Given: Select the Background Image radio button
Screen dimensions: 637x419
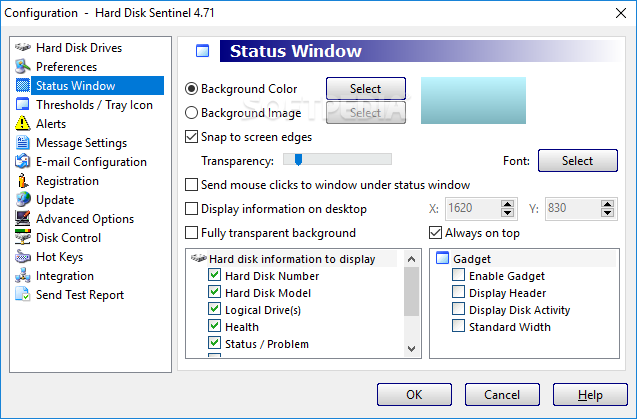Looking at the screenshot, I should coord(191,113).
